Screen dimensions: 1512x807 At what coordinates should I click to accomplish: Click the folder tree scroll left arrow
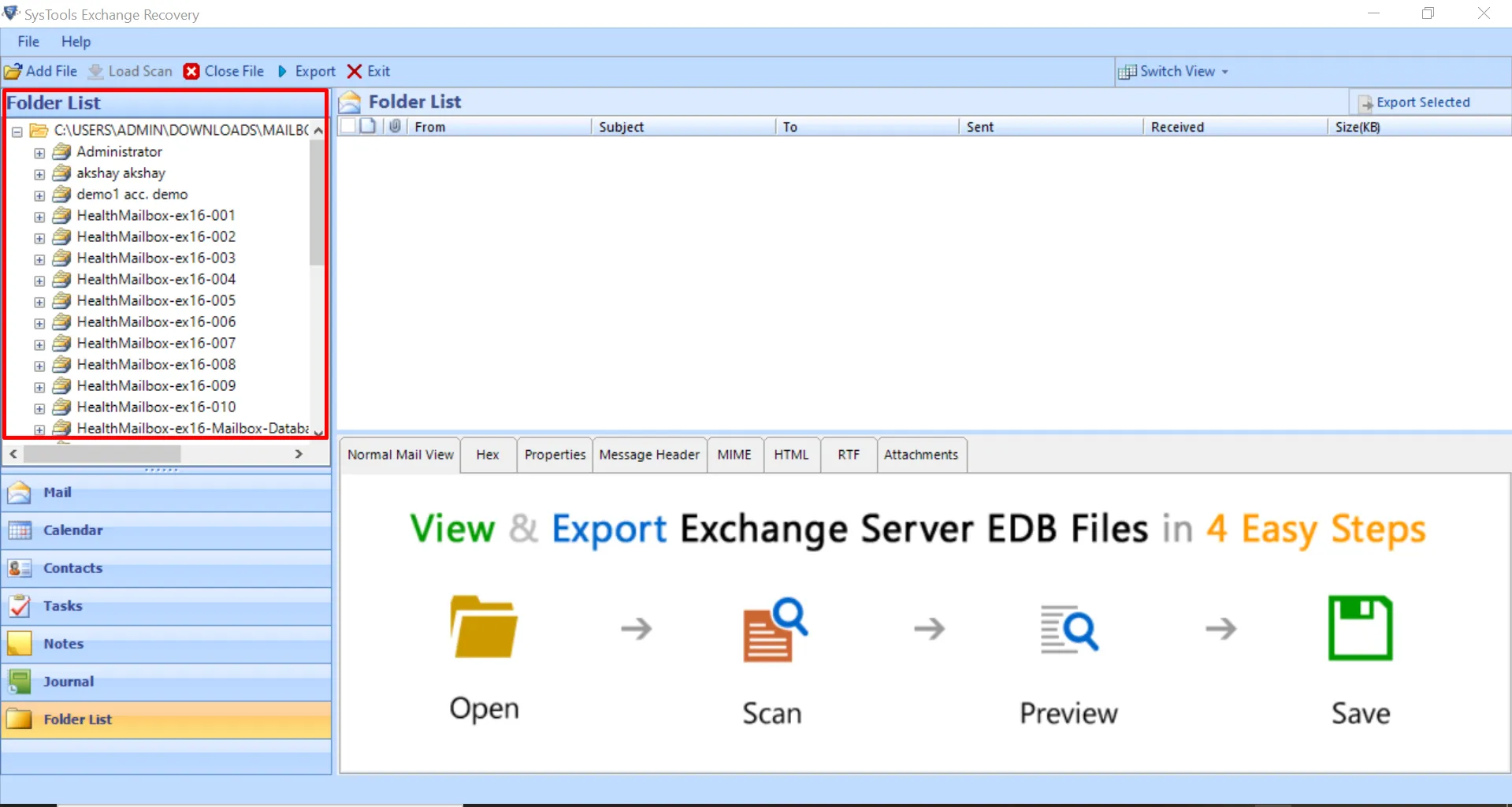(13, 454)
